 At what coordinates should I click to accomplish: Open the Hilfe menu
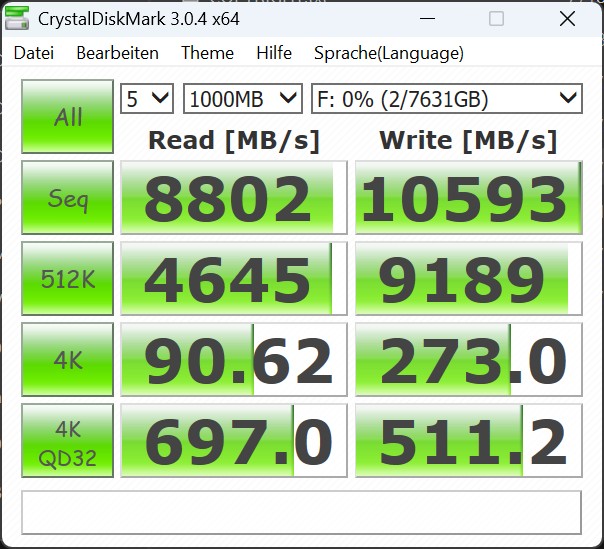(274, 53)
